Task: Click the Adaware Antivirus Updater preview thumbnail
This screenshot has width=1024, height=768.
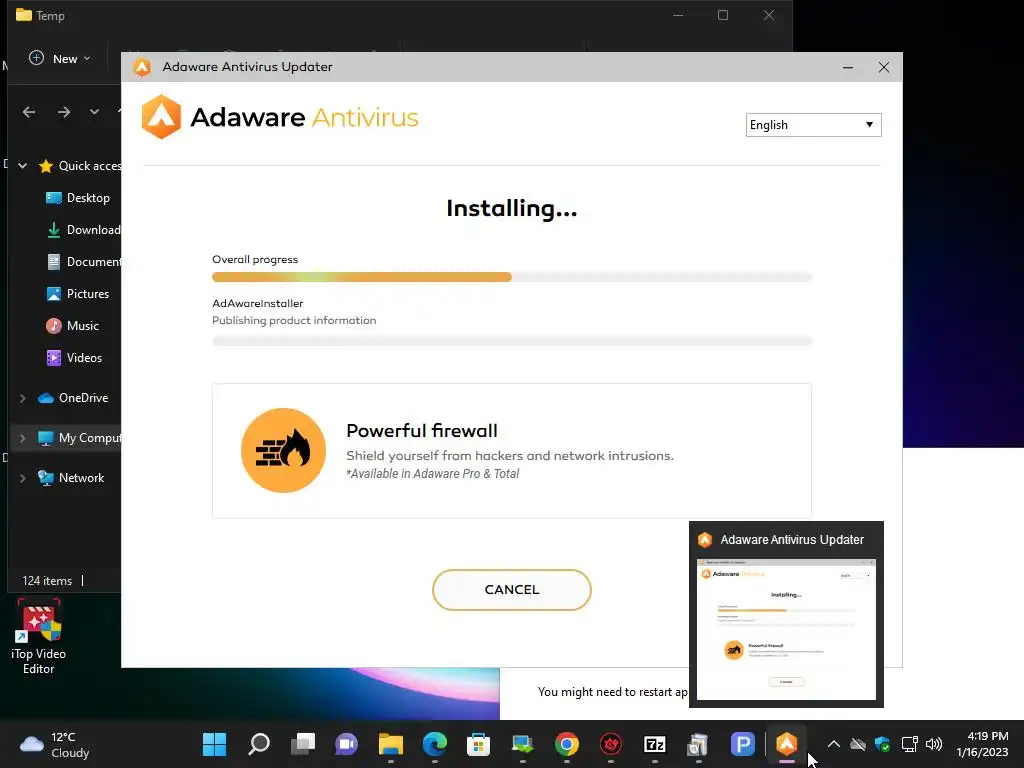Action: click(x=786, y=629)
